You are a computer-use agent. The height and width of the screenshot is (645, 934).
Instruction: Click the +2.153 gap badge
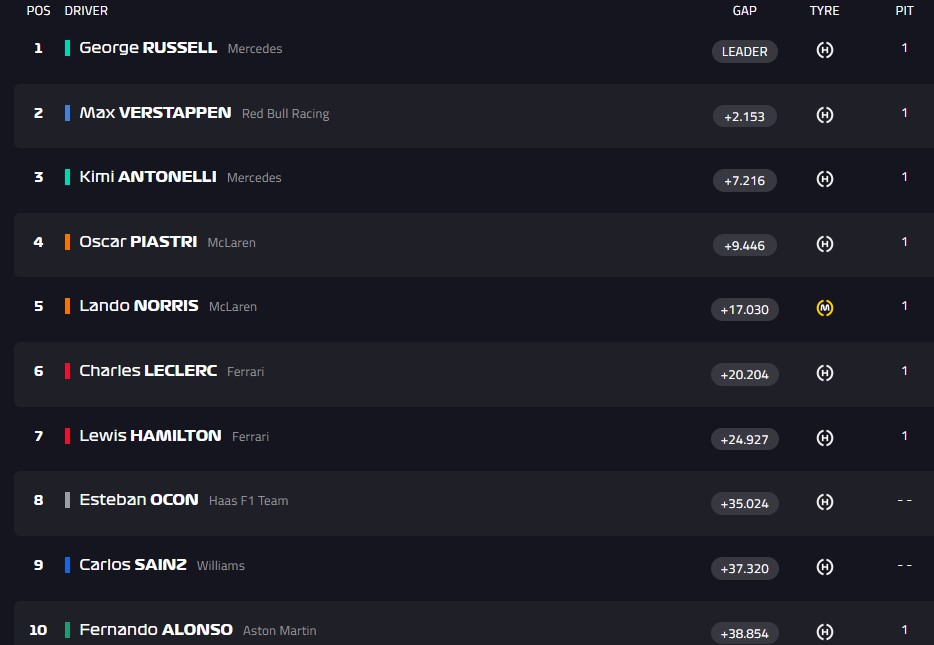click(x=744, y=116)
